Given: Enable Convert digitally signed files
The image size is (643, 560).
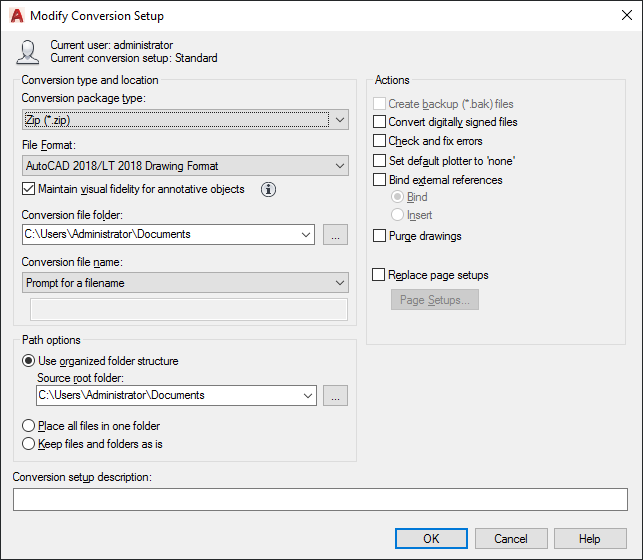Looking at the screenshot, I should coord(379,122).
